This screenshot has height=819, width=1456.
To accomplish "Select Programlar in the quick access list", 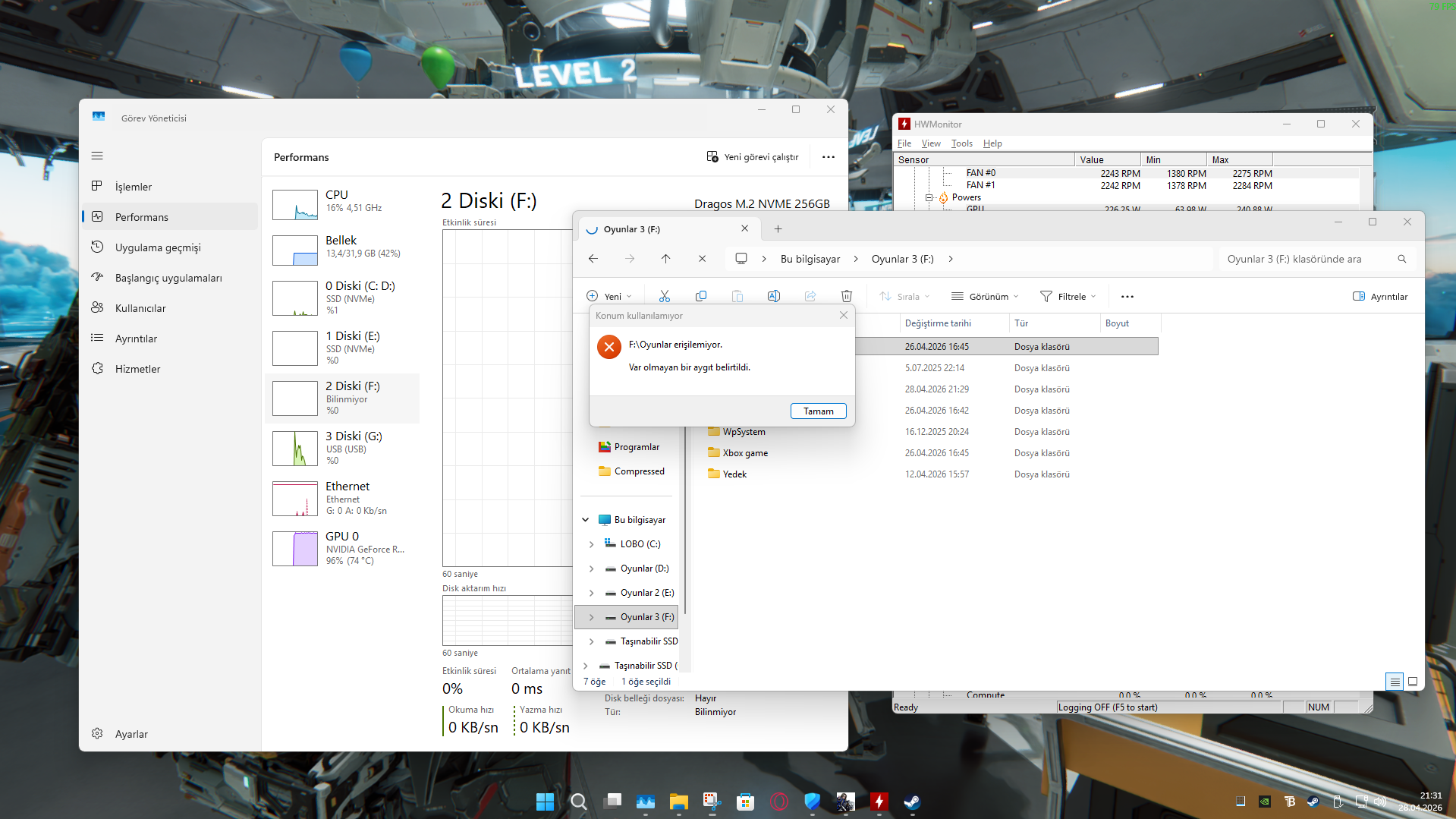I will (x=629, y=447).
